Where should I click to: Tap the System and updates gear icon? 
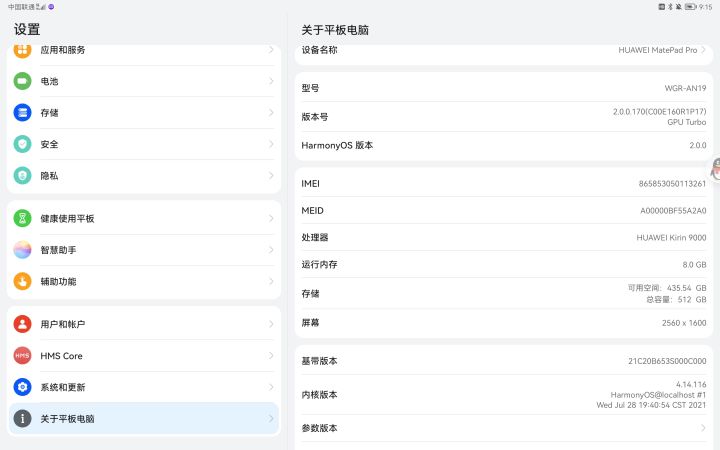(x=22, y=387)
